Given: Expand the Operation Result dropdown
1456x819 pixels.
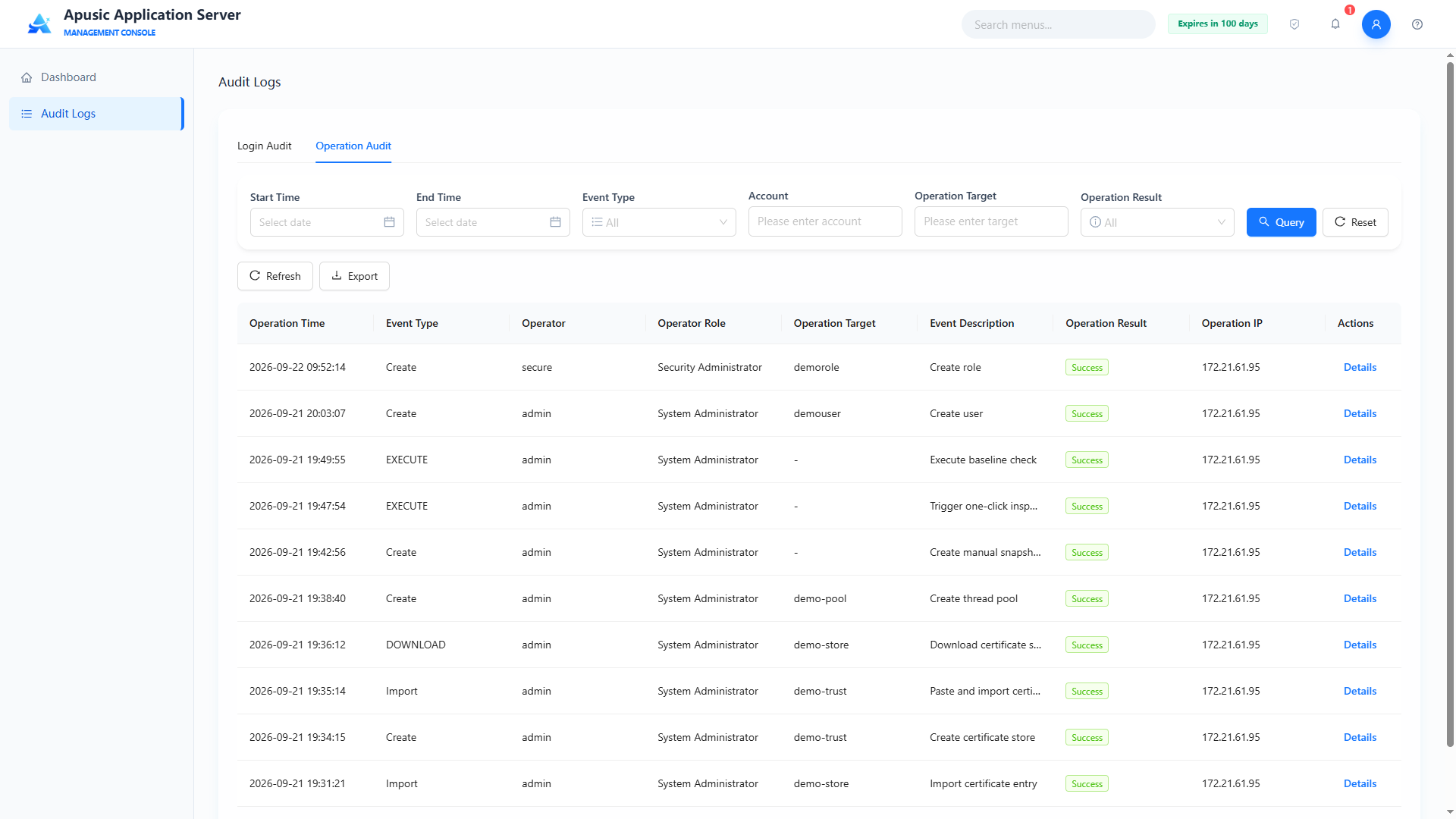Looking at the screenshot, I should pos(1157,222).
